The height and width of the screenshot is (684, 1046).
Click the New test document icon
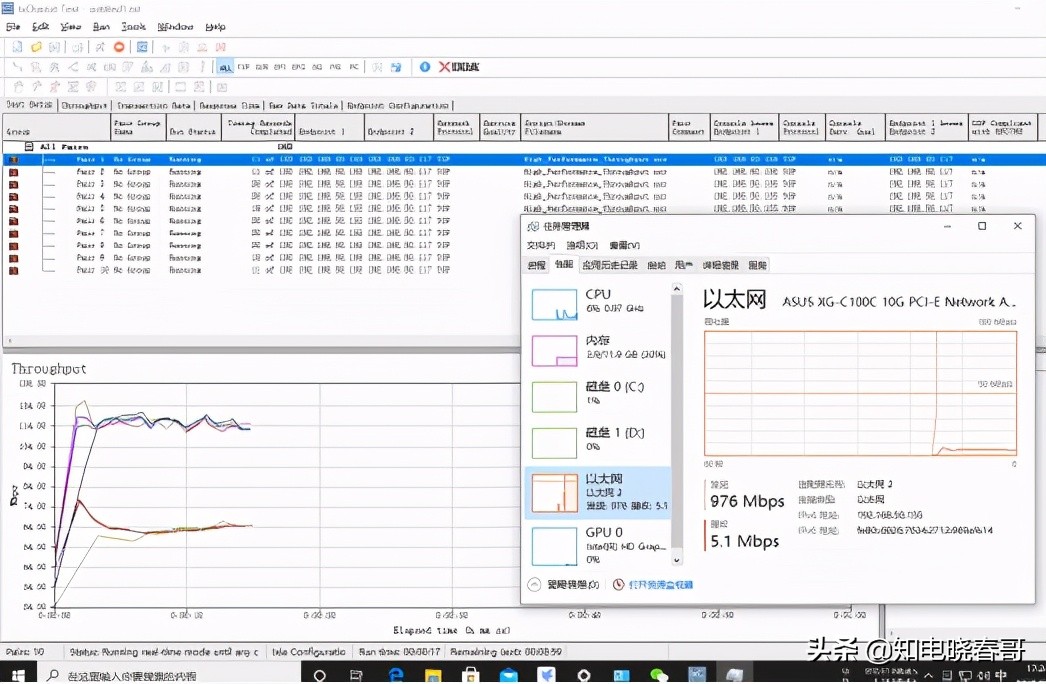click(15, 47)
